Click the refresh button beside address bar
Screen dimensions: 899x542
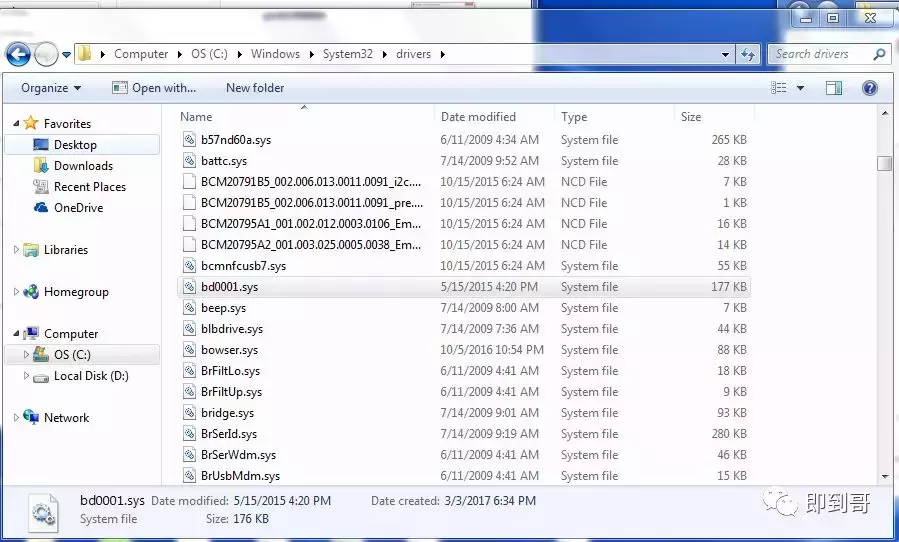point(748,54)
